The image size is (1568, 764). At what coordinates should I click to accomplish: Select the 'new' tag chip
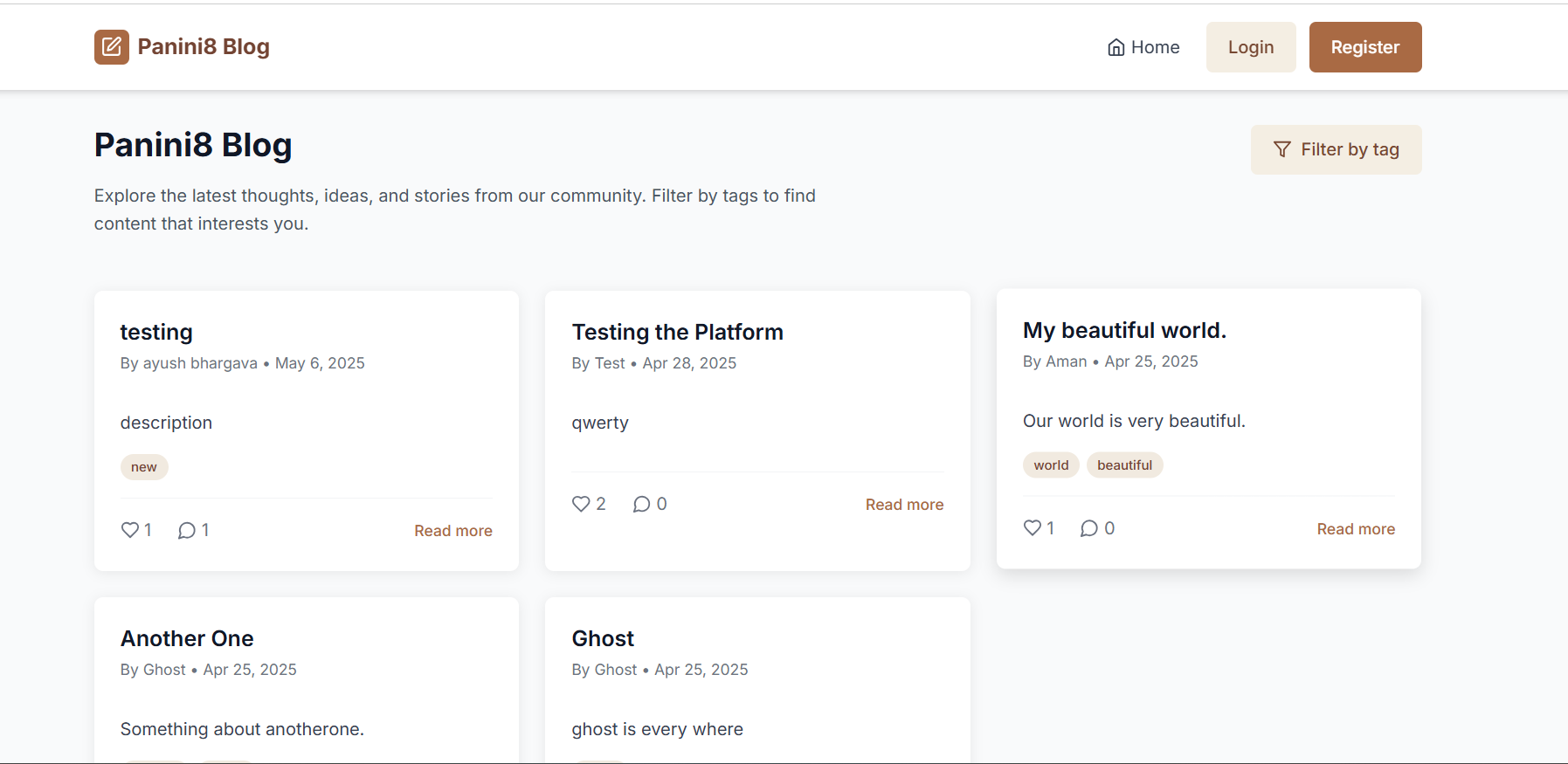point(144,467)
